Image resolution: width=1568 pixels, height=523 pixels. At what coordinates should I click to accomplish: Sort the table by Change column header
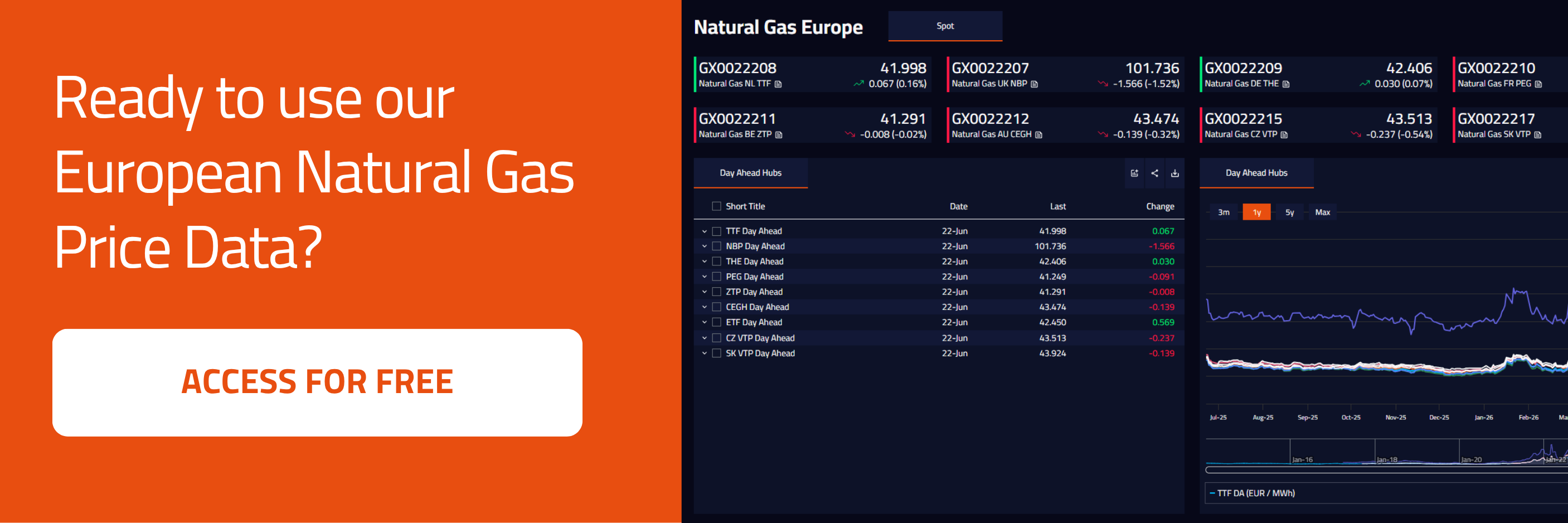[1159, 206]
